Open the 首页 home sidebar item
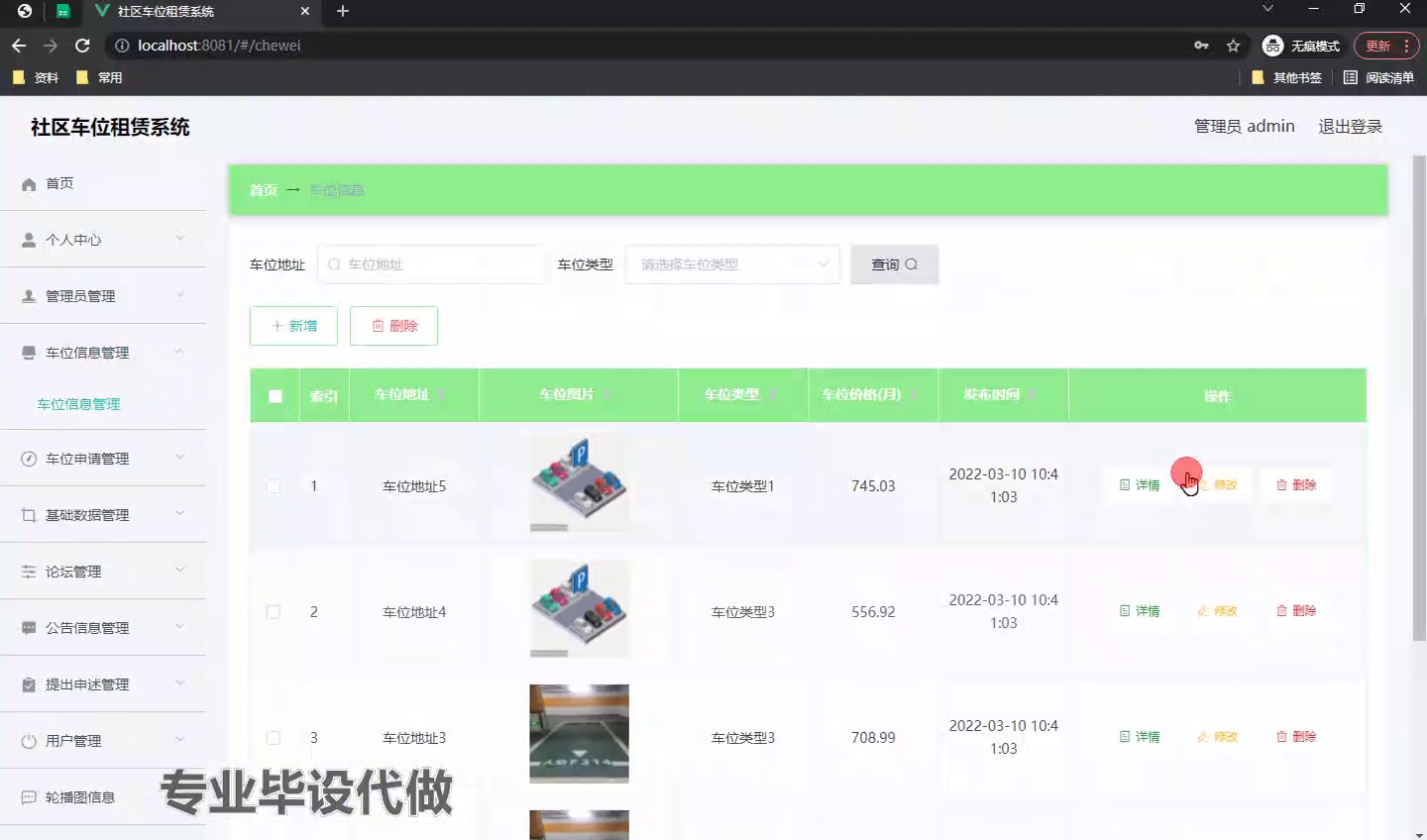Image resolution: width=1427 pixels, height=840 pixels. [x=103, y=183]
